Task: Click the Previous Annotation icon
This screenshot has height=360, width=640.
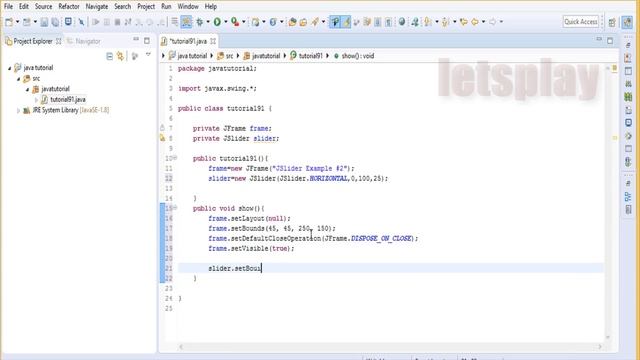Action: [445, 22]
